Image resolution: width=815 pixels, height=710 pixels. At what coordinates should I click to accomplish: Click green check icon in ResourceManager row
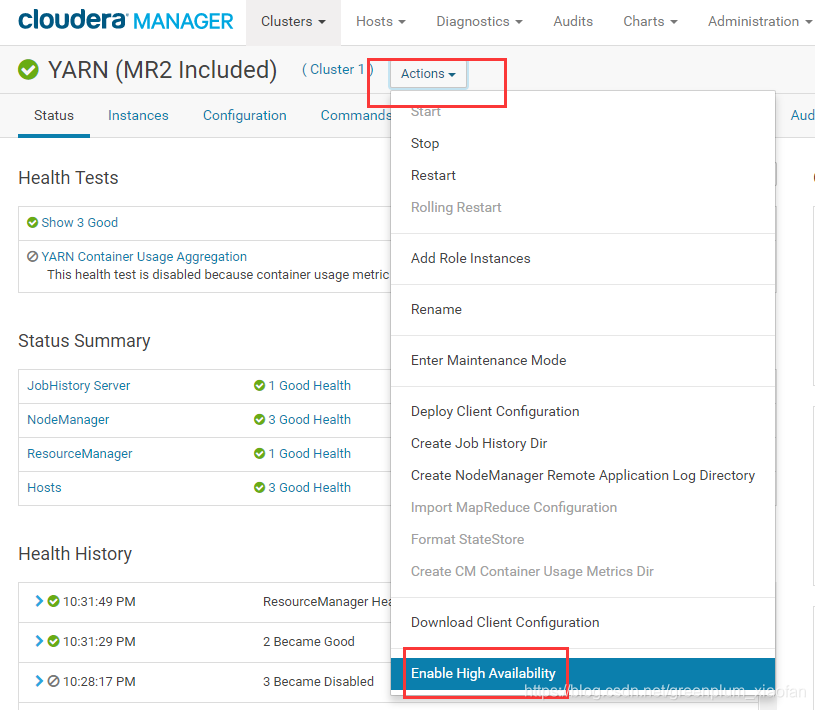[x=259, y=454]
